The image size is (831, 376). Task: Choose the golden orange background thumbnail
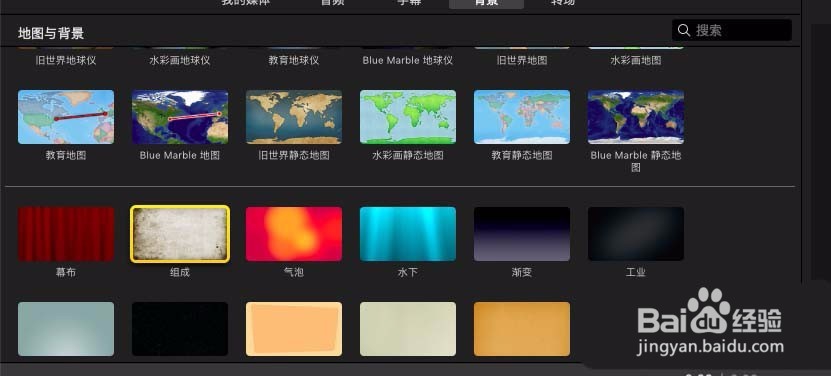pos(521,329)
